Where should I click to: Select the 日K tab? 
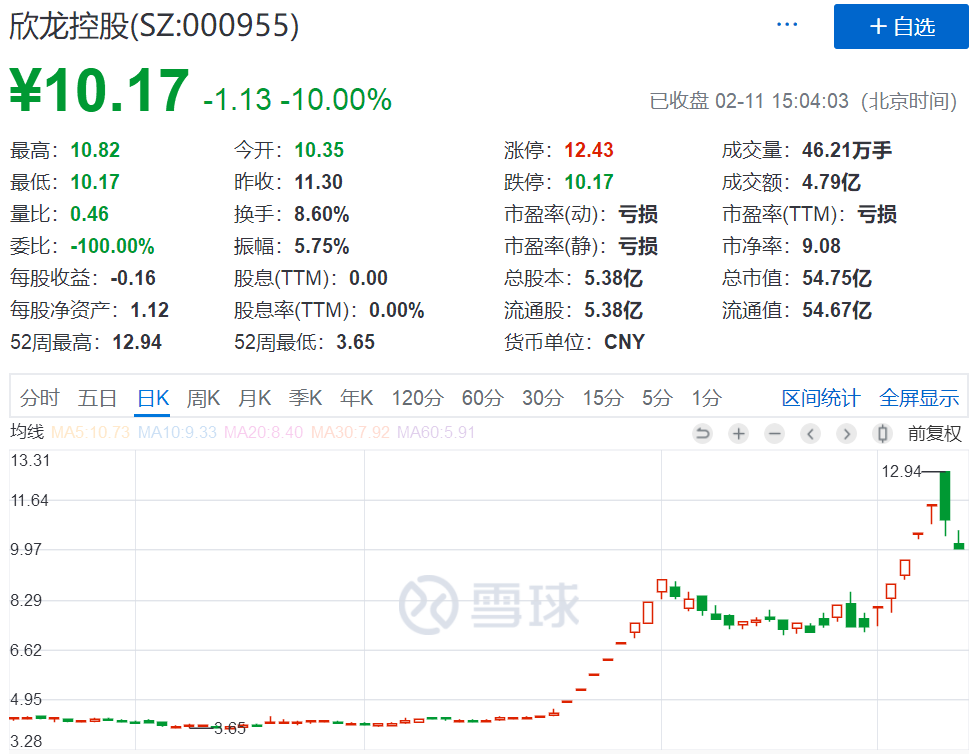pyautogui.click(x=153, y=397)
